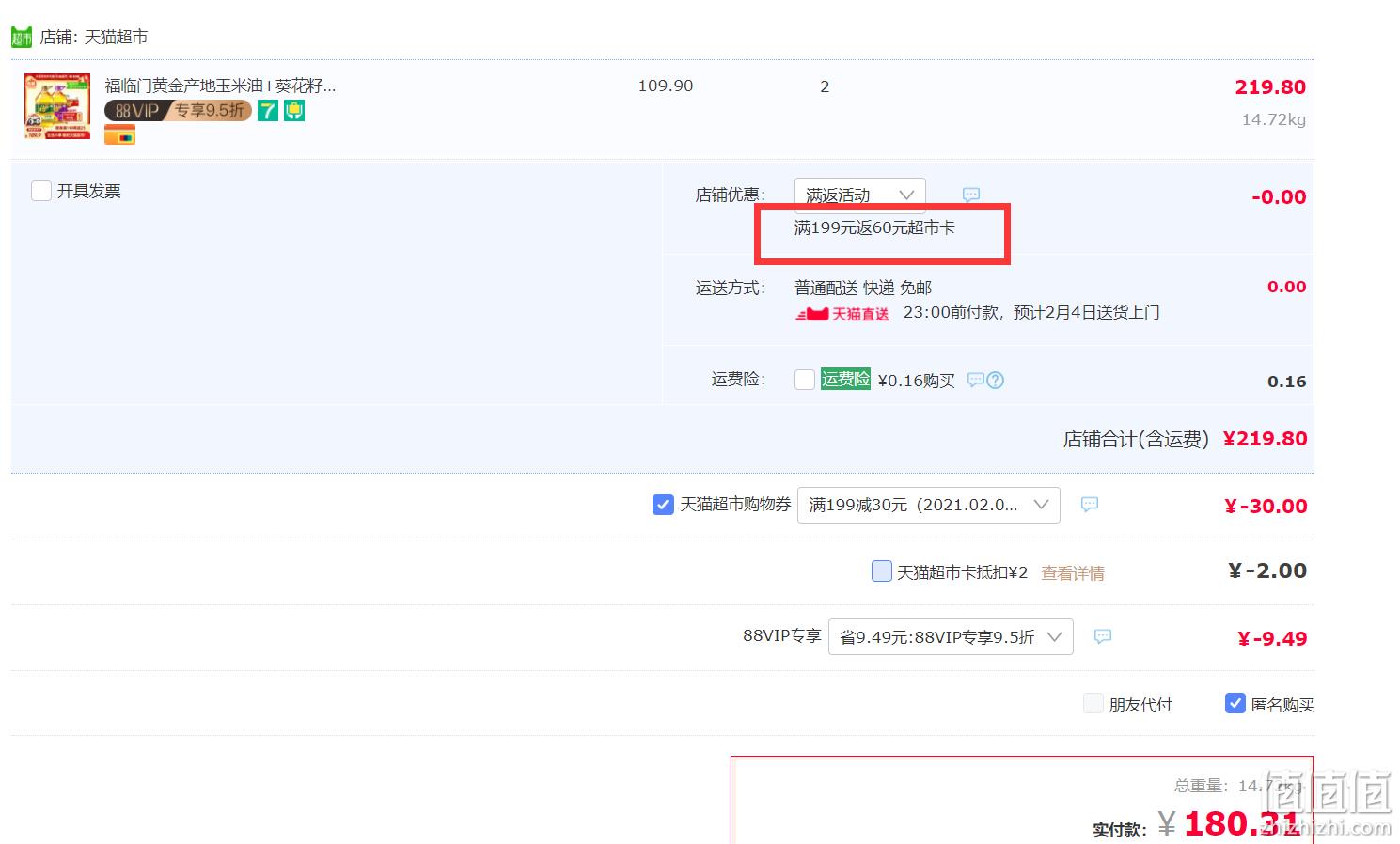Open 查看详情 link for supermarket card
Viewport: 1400px width, 844px height.
click(x=1073, y=572)
